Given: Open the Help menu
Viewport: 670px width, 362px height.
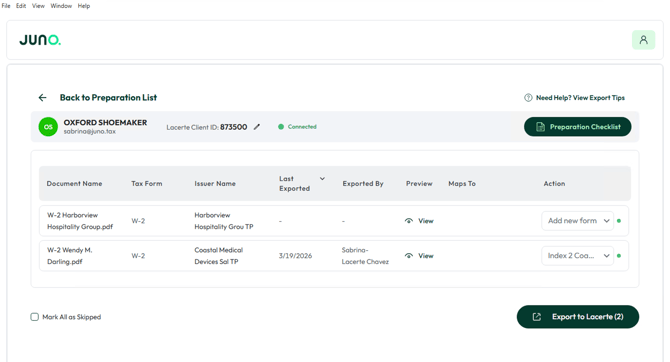Looking at the screenshot, I should 84,6.
